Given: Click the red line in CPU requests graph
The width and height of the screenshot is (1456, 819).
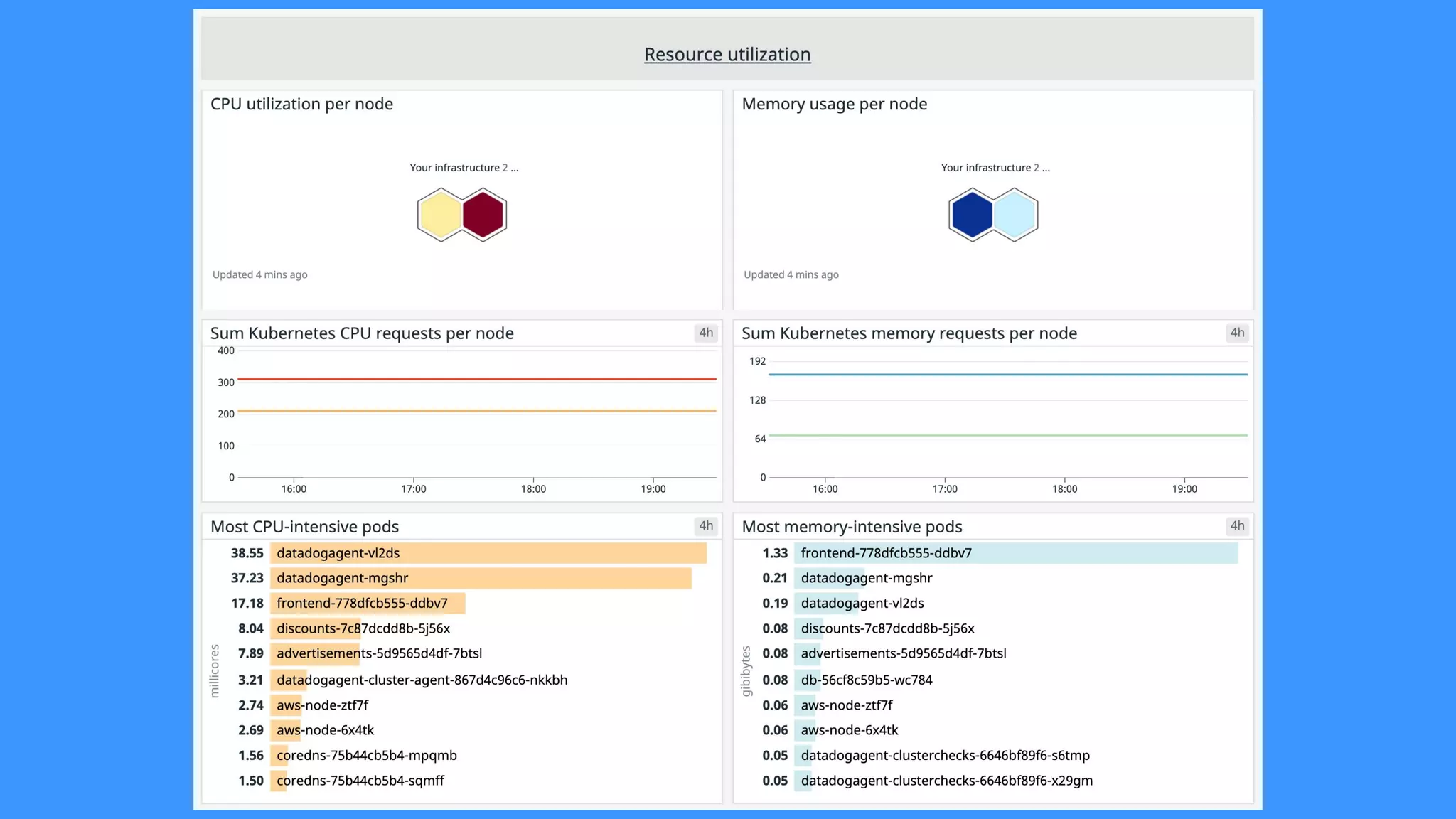Looking at the screenshot, I should (476, 379).
